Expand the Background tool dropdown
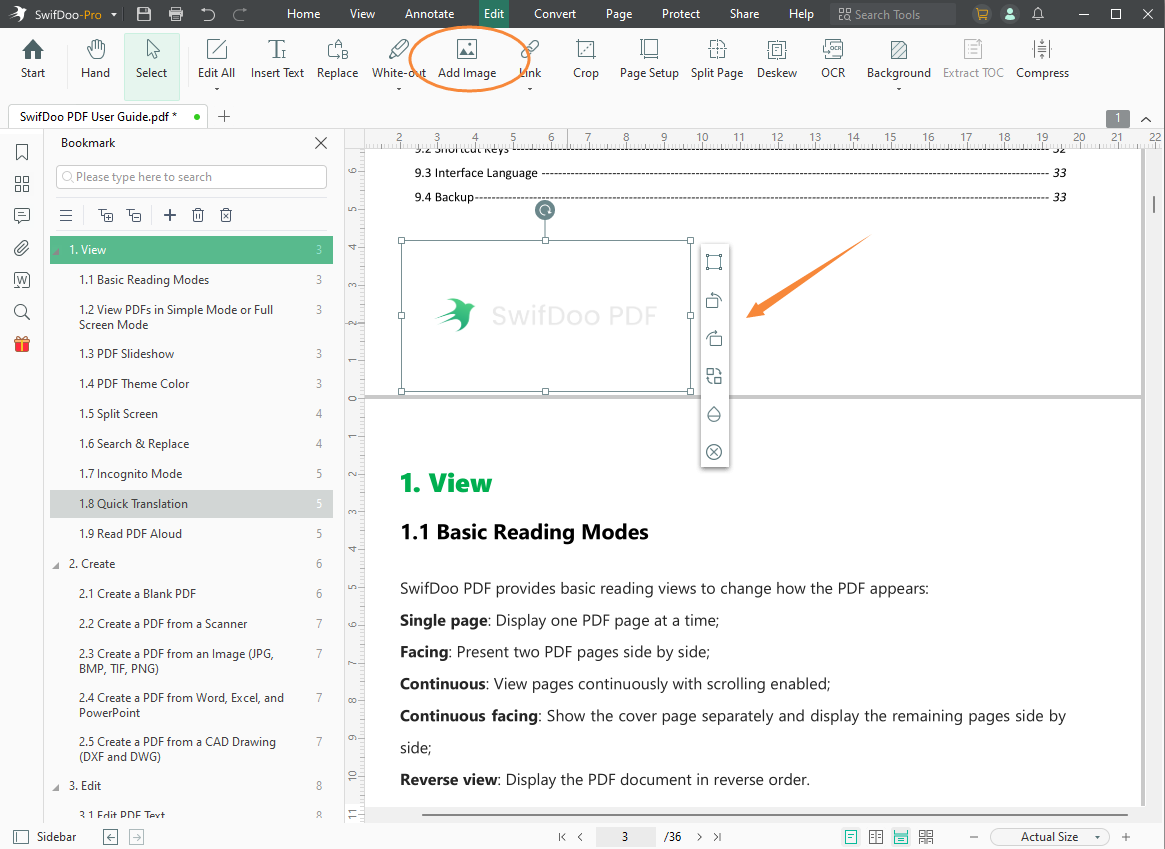The height and width of the screenshot is (849, 1165). 898,89
